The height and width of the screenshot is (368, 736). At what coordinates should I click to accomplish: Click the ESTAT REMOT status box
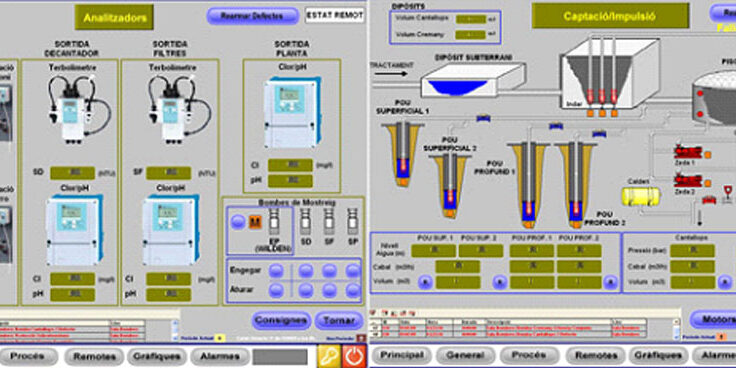(335, 15)
